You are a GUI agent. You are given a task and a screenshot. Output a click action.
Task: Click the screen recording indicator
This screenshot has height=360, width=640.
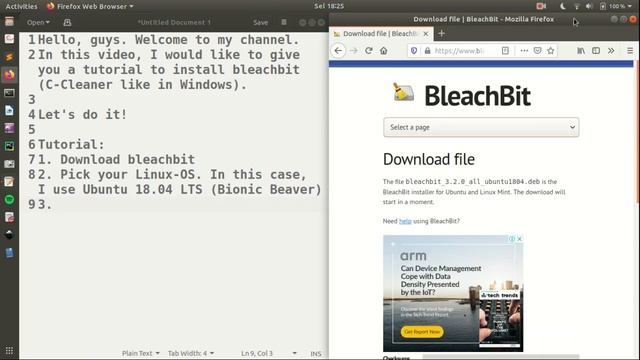pyautogui.click(x=541, y=6)
